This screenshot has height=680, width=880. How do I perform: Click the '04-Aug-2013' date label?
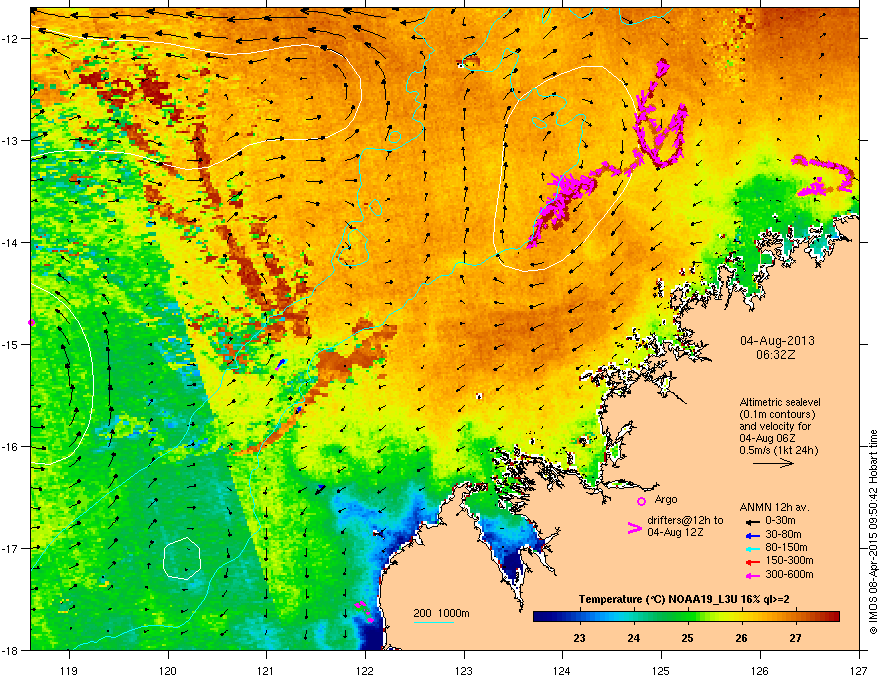pyautogui.click(x=777, y=341)
